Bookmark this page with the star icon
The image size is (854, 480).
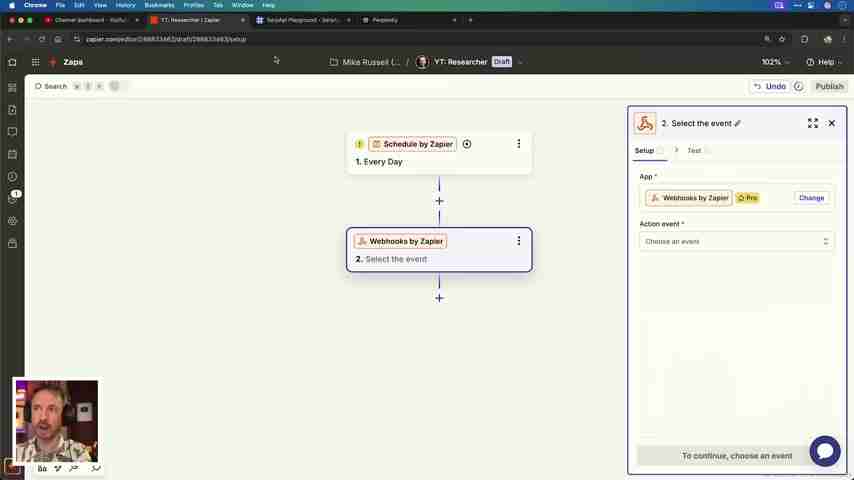pyautogui.click(x=782, y=39)
